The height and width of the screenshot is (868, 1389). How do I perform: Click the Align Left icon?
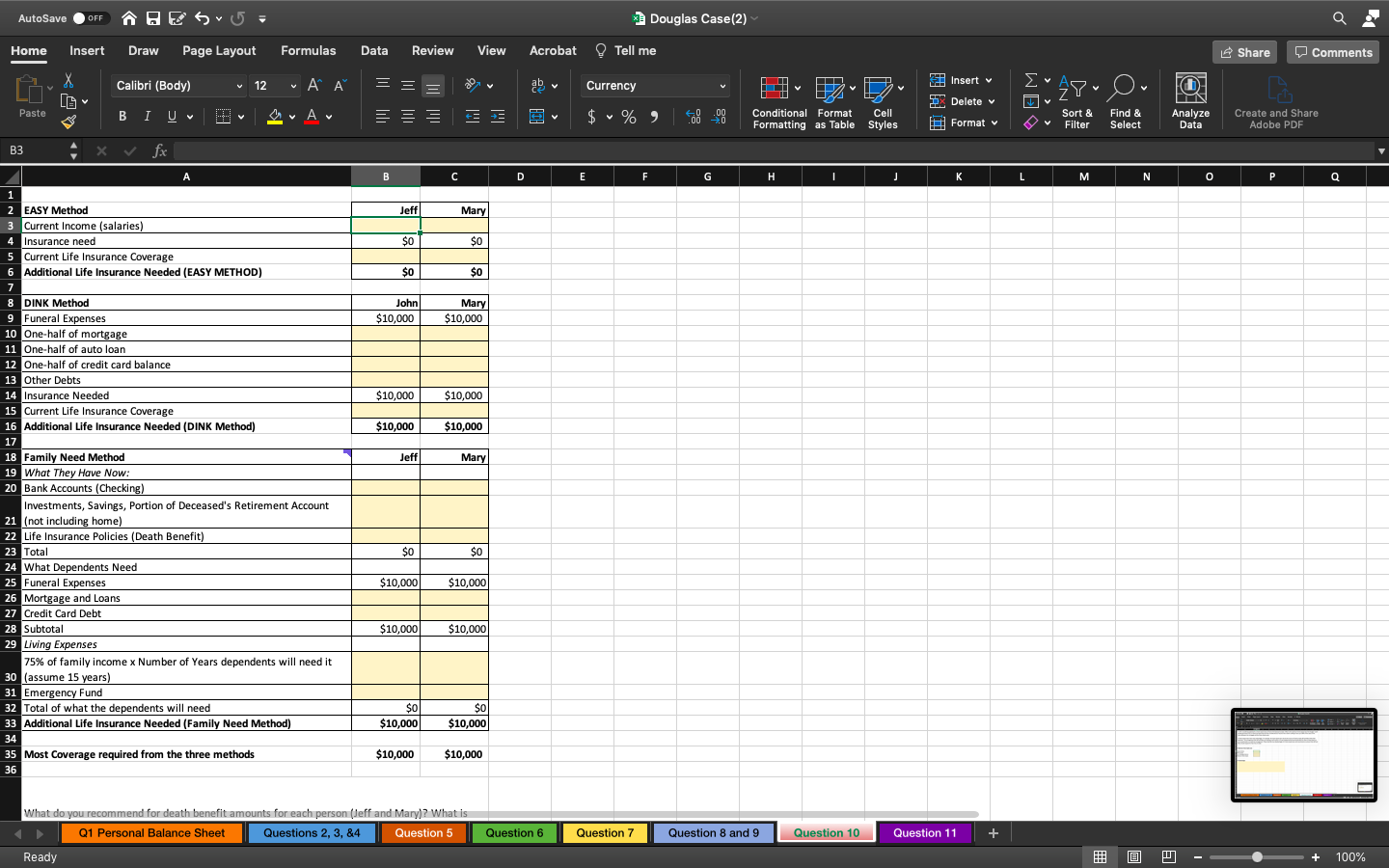pyautogui.click(x=383, y=117)
